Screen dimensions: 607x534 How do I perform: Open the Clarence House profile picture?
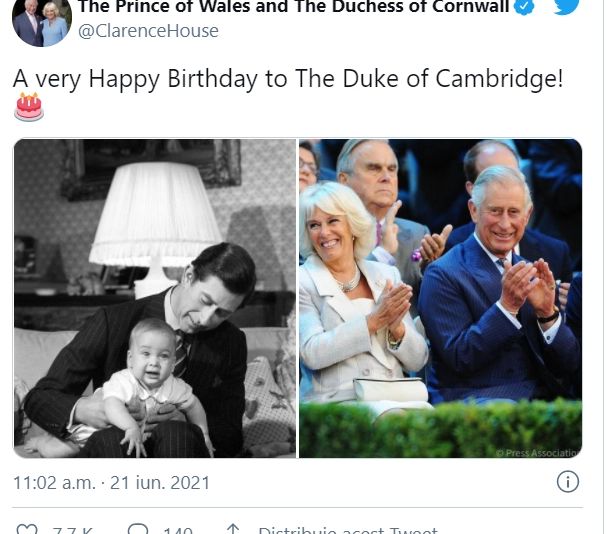click(x=41, y=22)
